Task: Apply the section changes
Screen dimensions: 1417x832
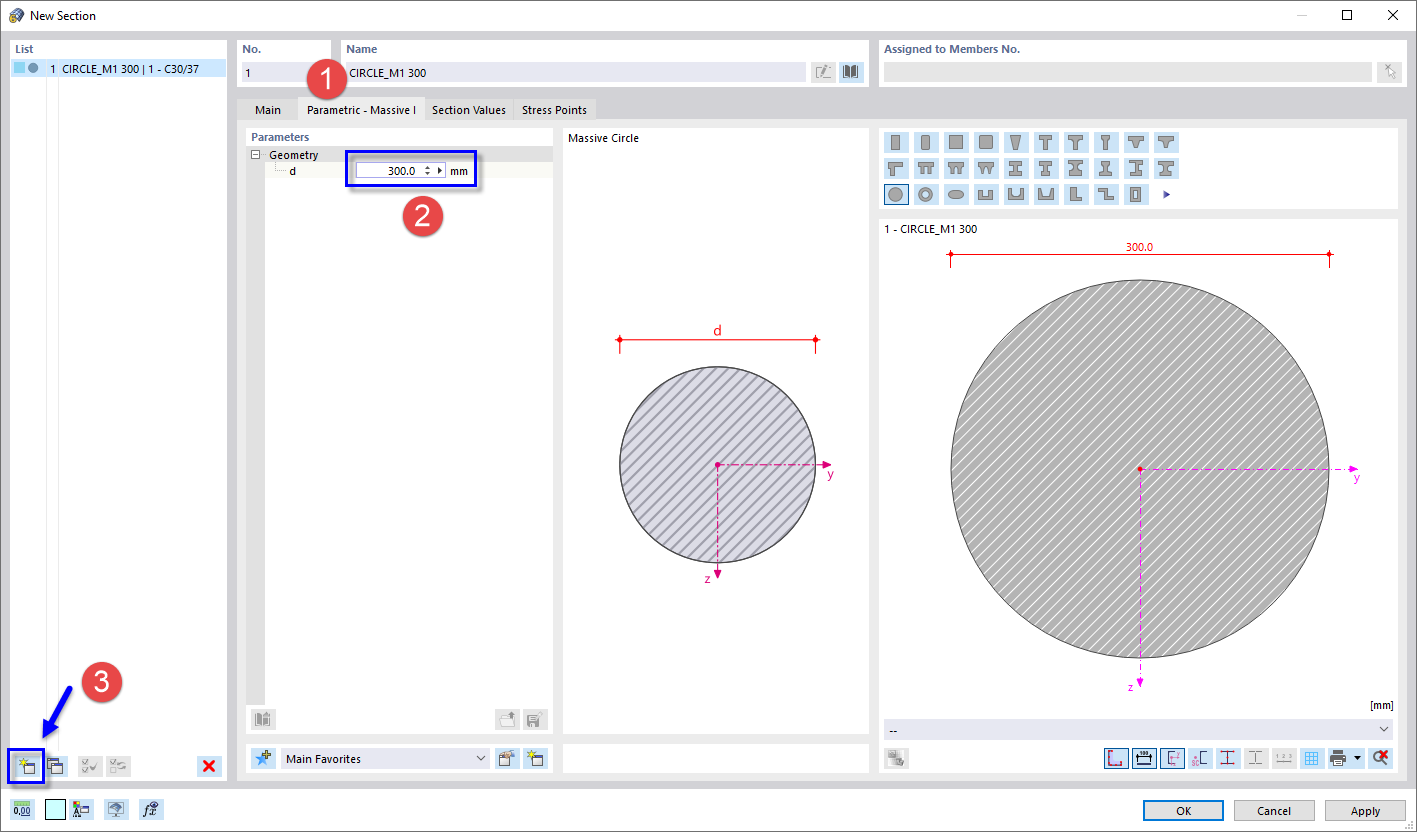Action: [1365, 810]
